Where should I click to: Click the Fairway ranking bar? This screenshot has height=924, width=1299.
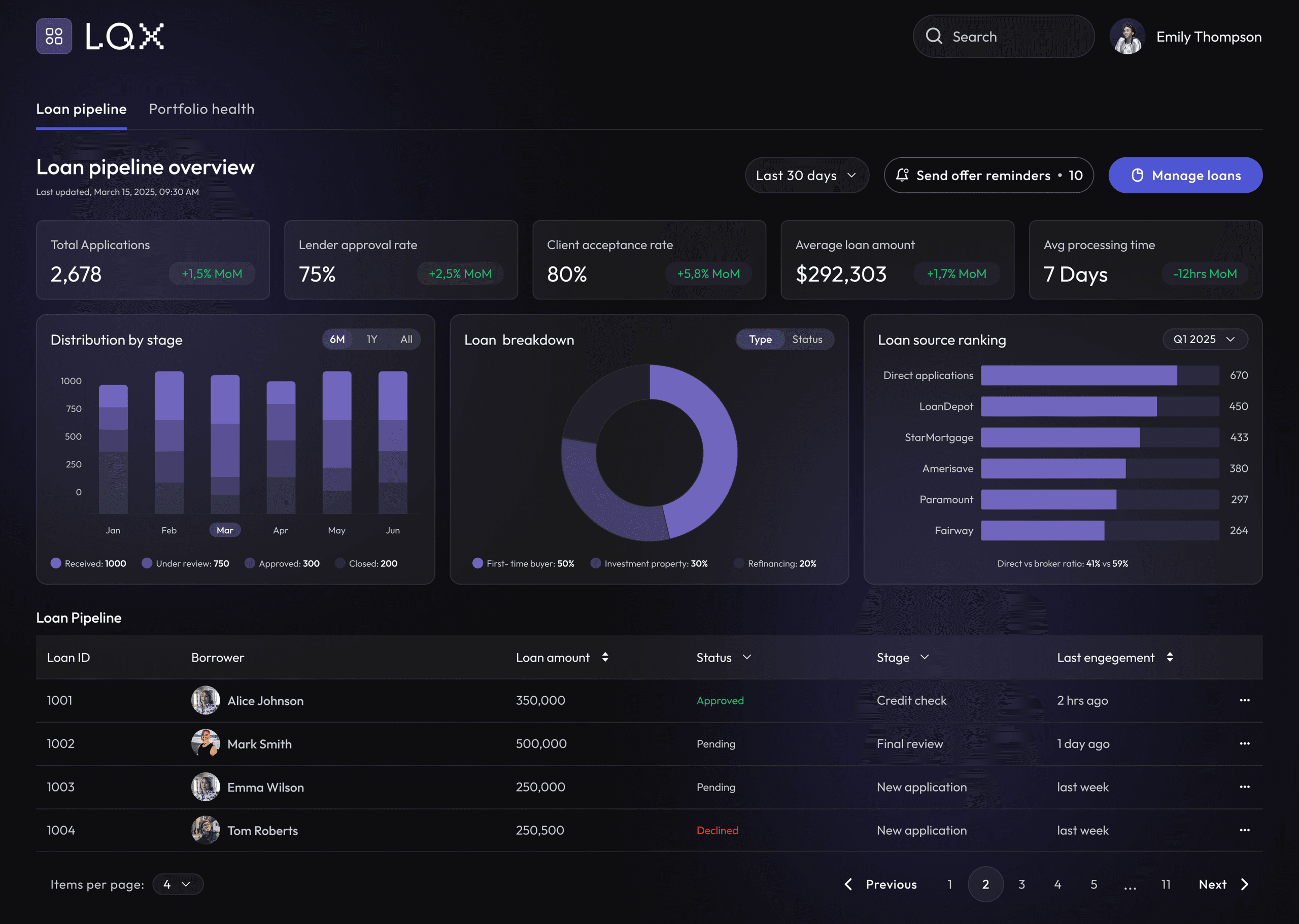[x=1042, y=530]
